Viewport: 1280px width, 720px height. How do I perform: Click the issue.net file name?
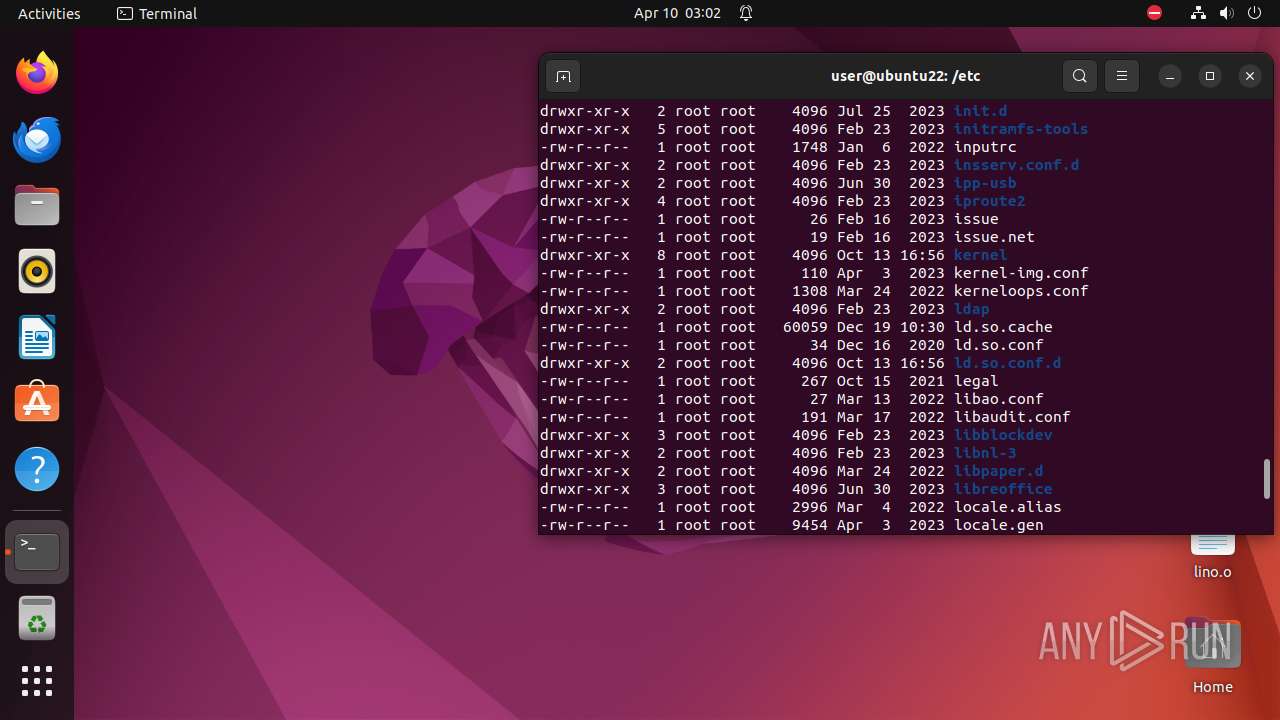[x=994, y=237]
